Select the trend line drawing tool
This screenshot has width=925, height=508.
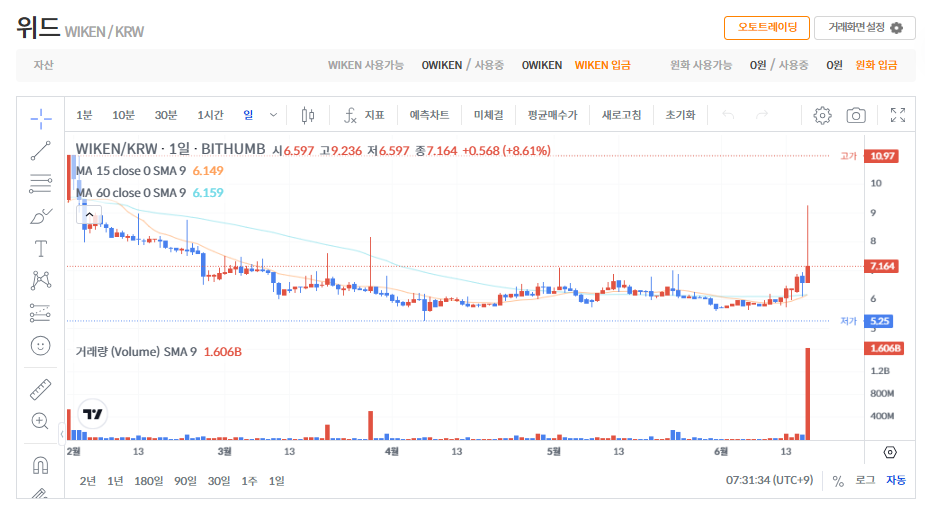click(41, 151)
